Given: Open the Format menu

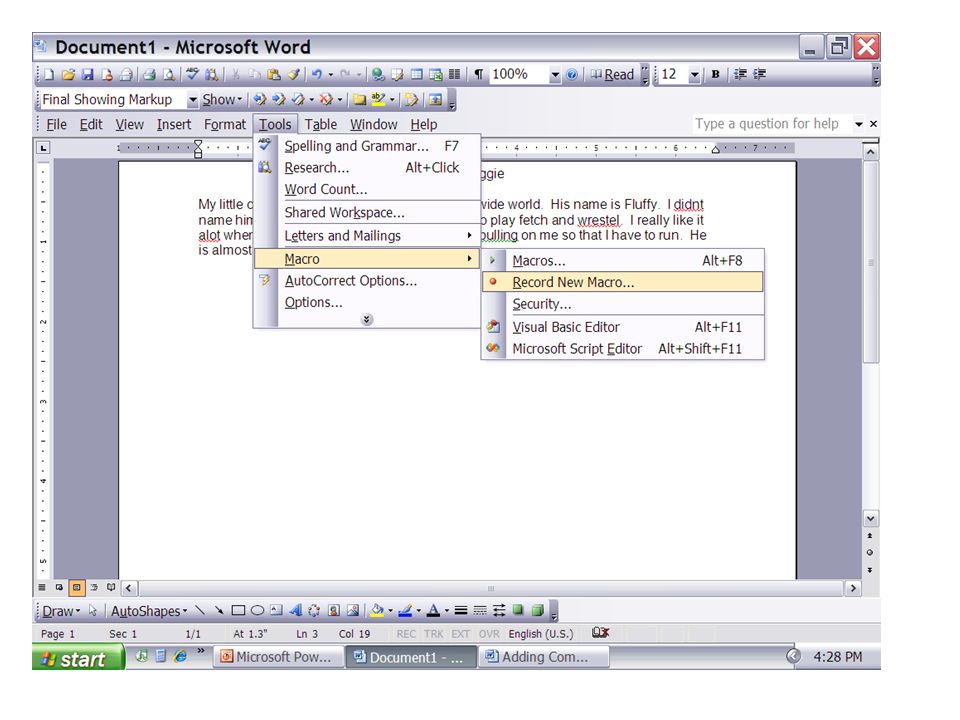Looking at the screenshot, I should 225,124.
